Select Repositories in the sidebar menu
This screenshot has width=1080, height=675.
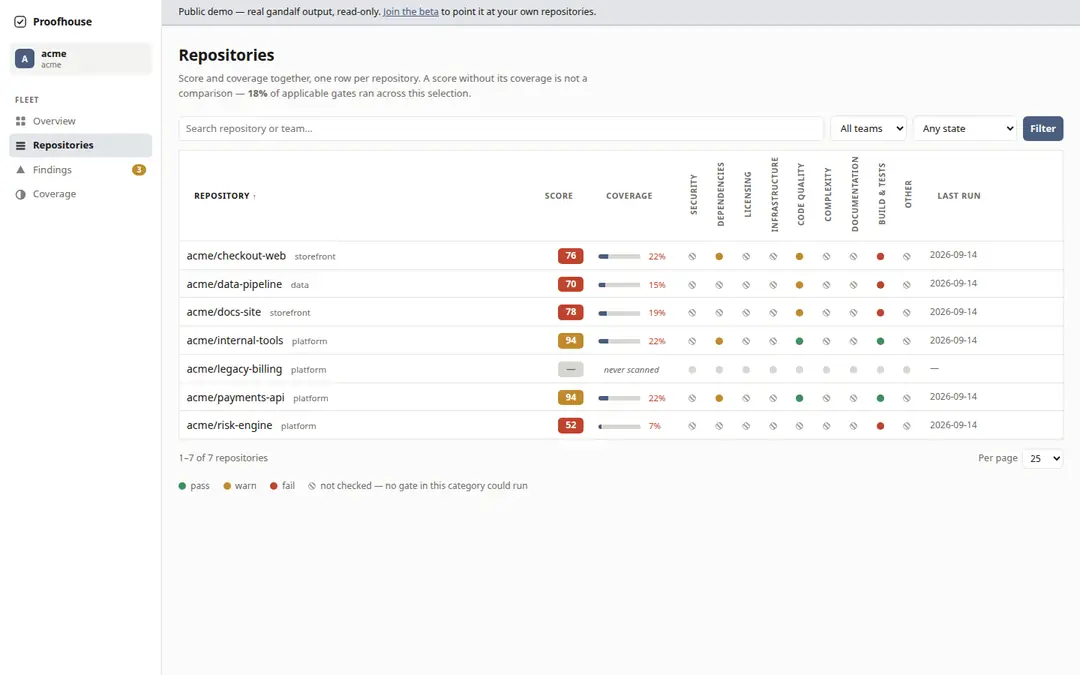point(81,145)
